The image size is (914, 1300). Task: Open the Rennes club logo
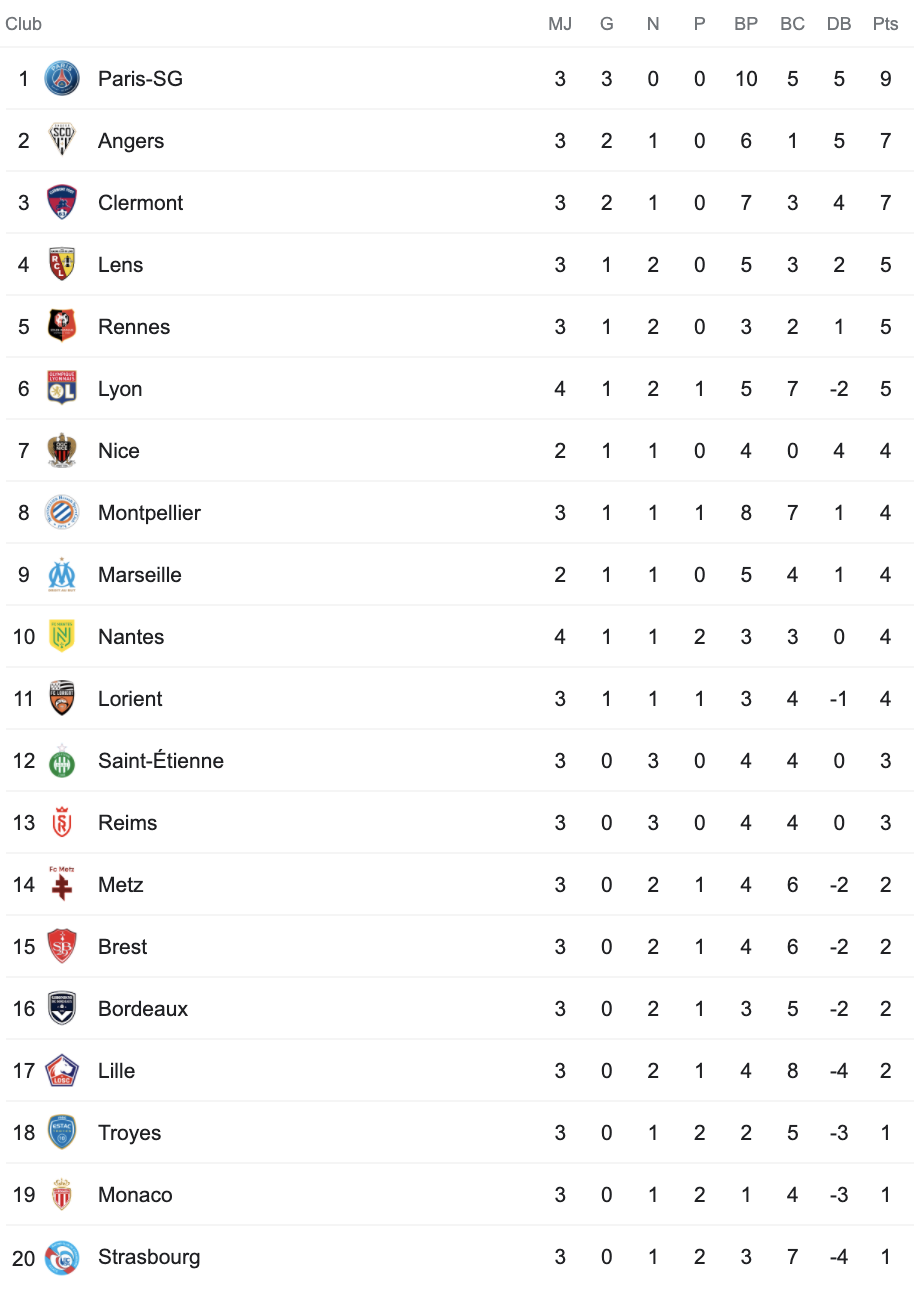62,326
